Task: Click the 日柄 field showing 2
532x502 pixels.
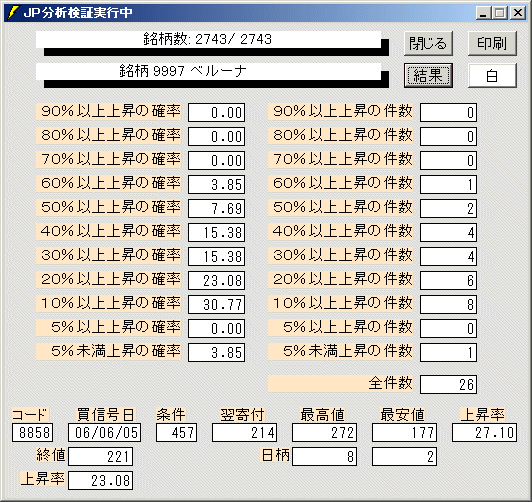Action: pyautogui.click(x=404, y=457)
